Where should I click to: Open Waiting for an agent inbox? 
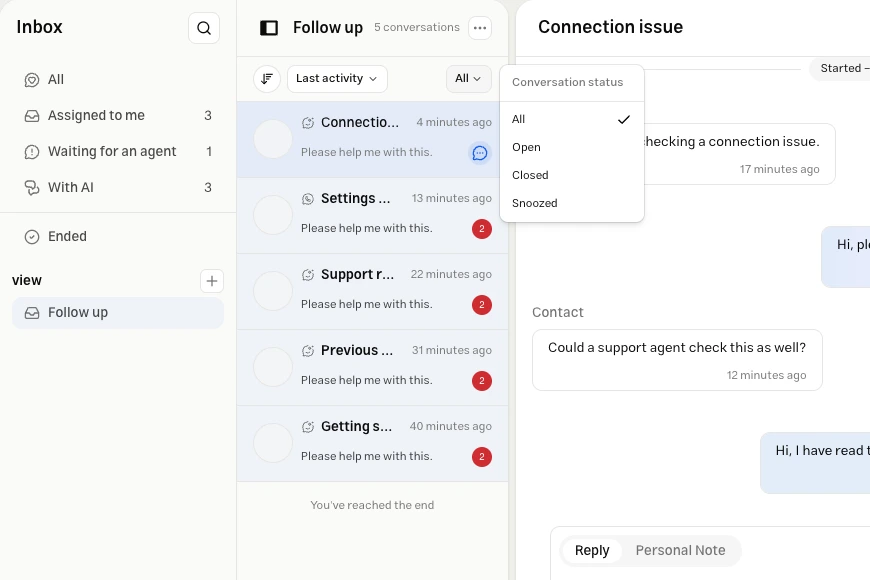[x=118, y=152]
